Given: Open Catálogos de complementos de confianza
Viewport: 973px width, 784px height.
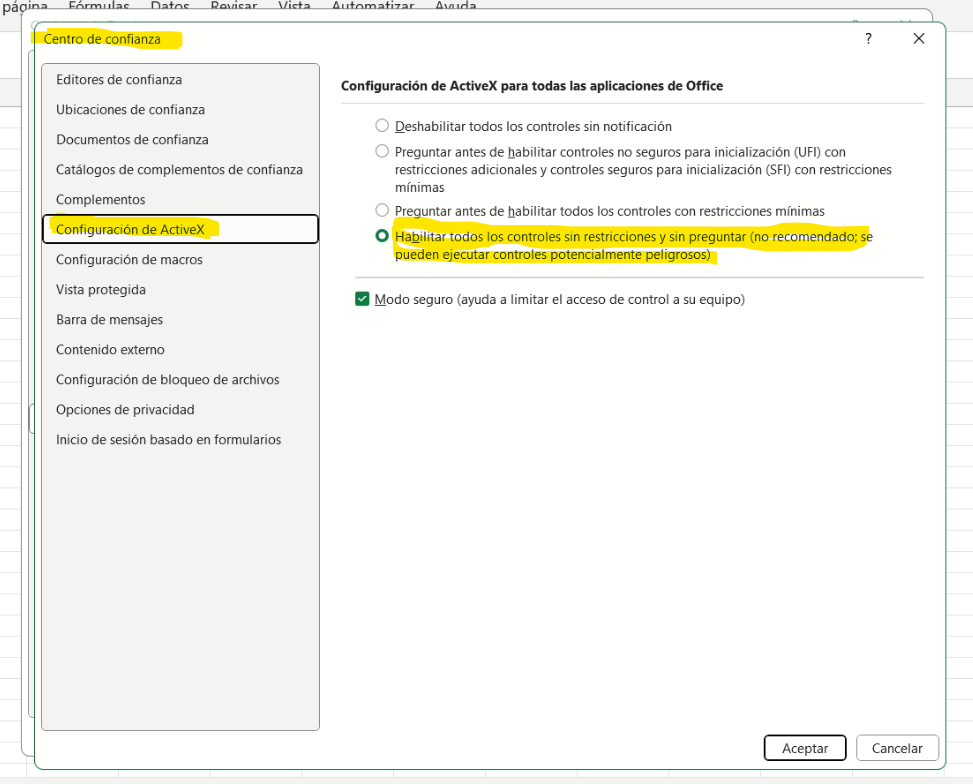Looking at the screenshot, I should [180, 169].
